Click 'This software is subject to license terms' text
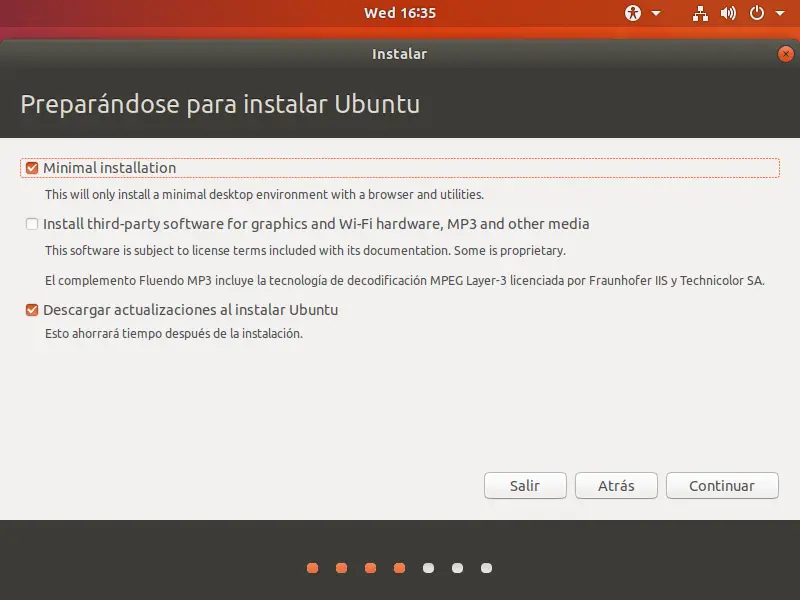 [305, 251]
